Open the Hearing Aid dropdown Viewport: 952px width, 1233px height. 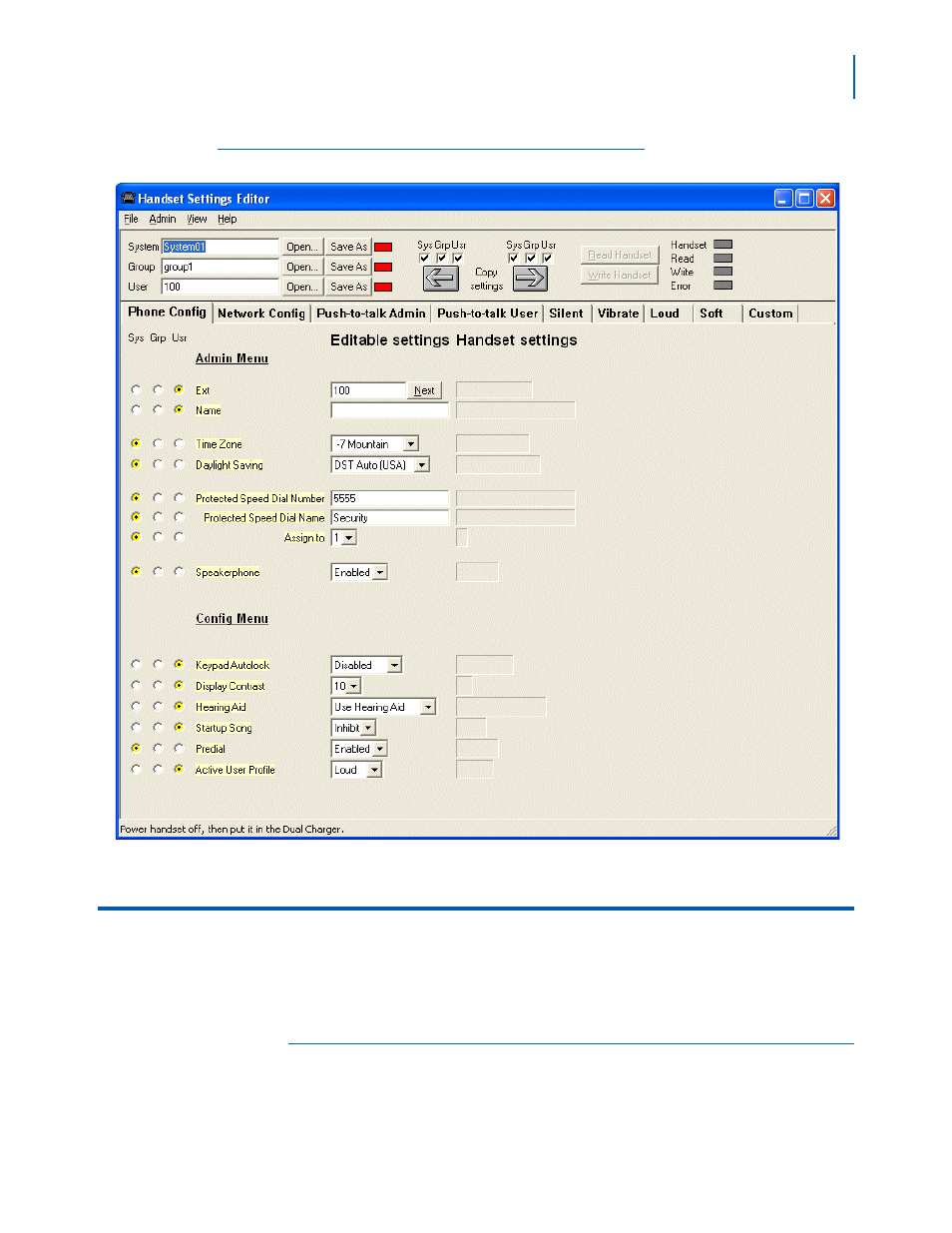click(x=429, y=707)
